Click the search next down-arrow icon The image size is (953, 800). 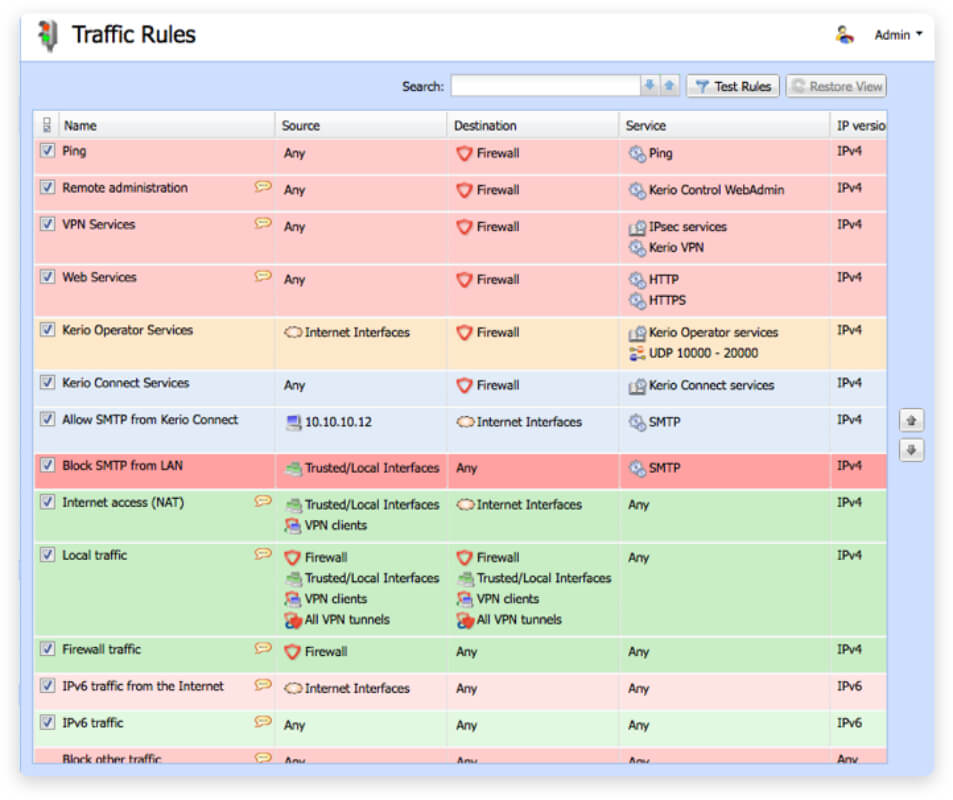coord(650,85)
